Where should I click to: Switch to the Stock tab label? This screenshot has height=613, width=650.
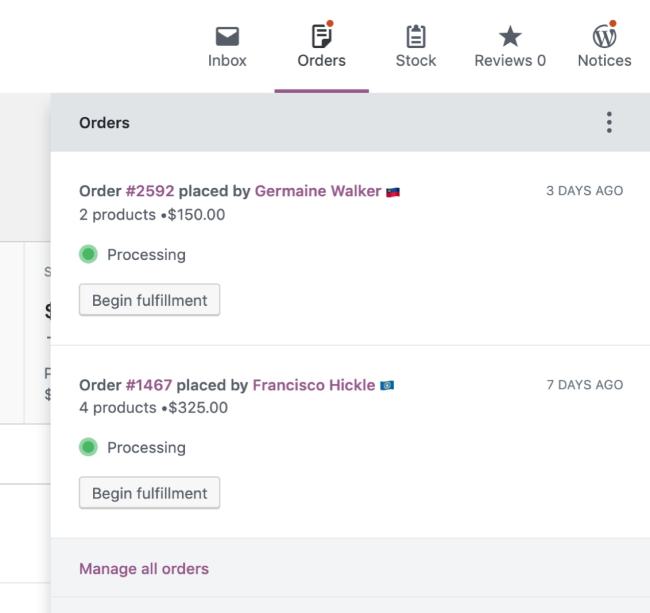pos(416,60)
